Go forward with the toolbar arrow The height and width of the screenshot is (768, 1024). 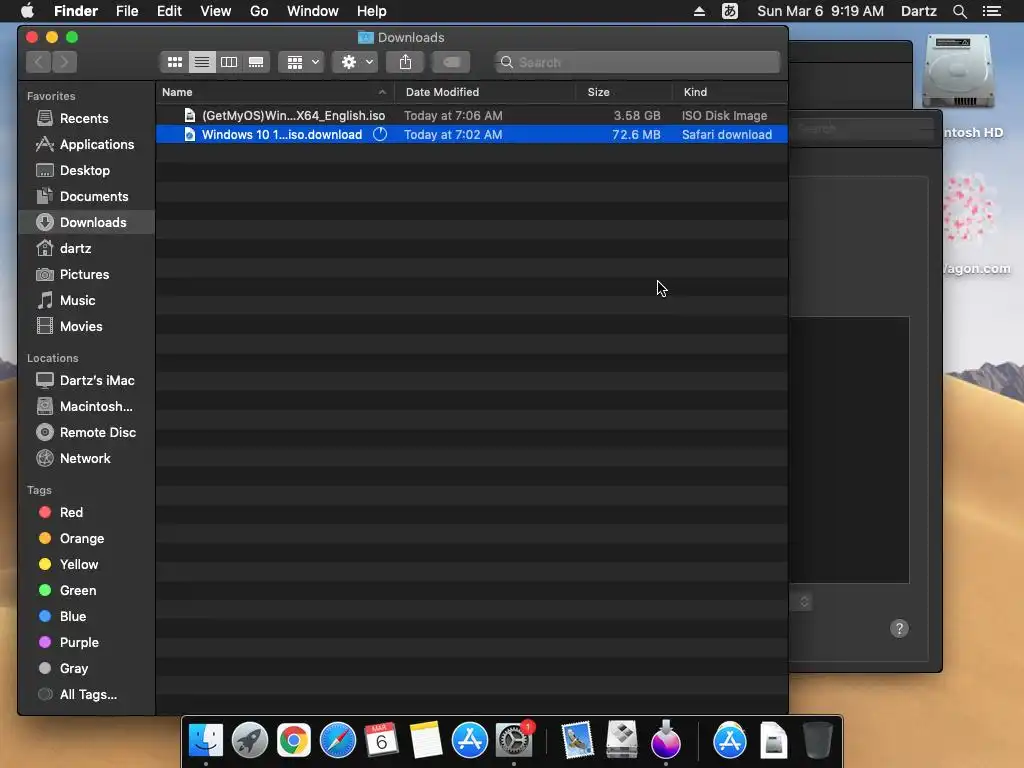tap(64, 62)
